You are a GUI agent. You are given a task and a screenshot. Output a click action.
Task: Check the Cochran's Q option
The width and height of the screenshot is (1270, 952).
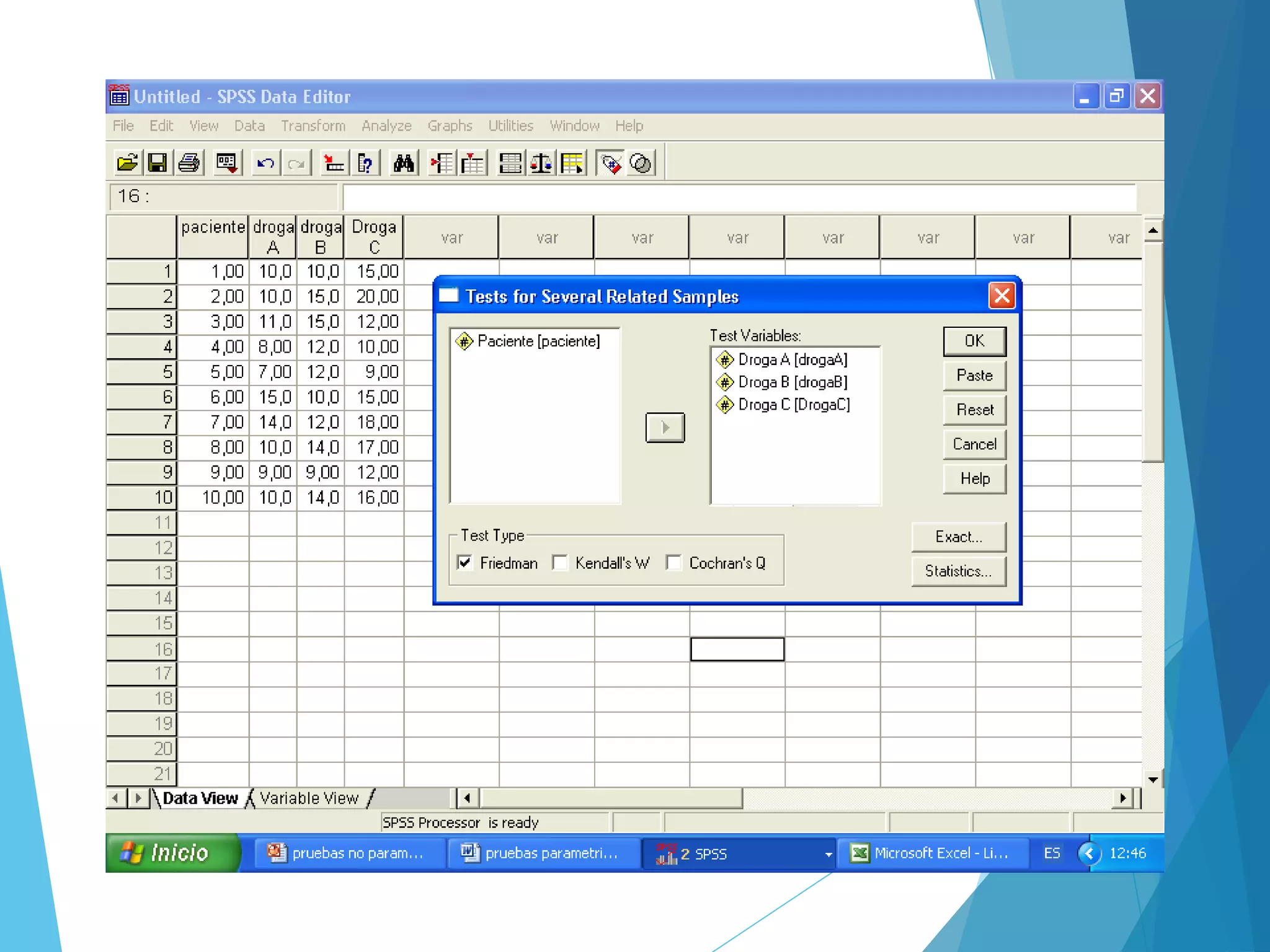pyautogui.click(x=674, y=563)
